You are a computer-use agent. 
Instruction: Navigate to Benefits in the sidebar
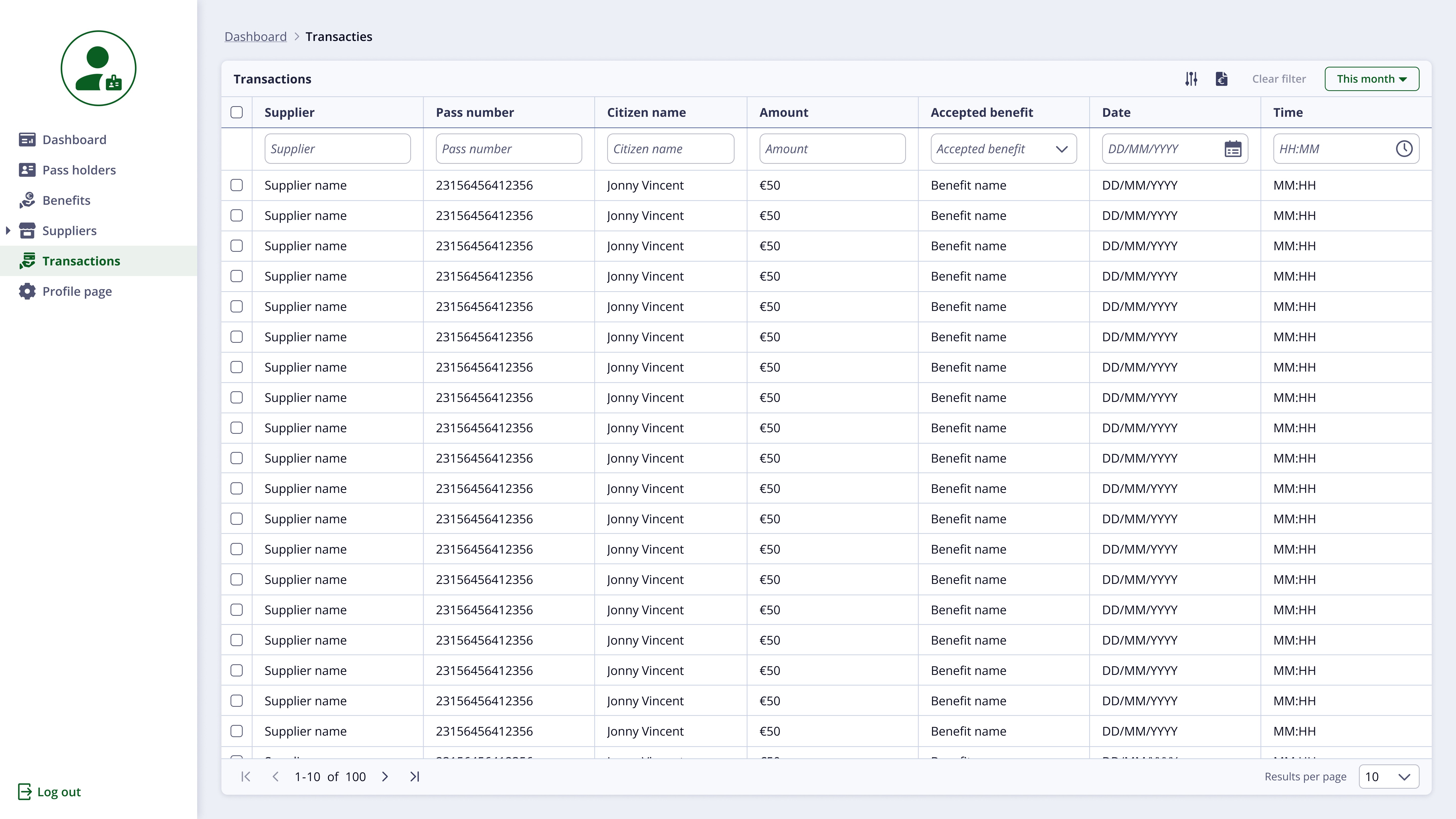66,200
